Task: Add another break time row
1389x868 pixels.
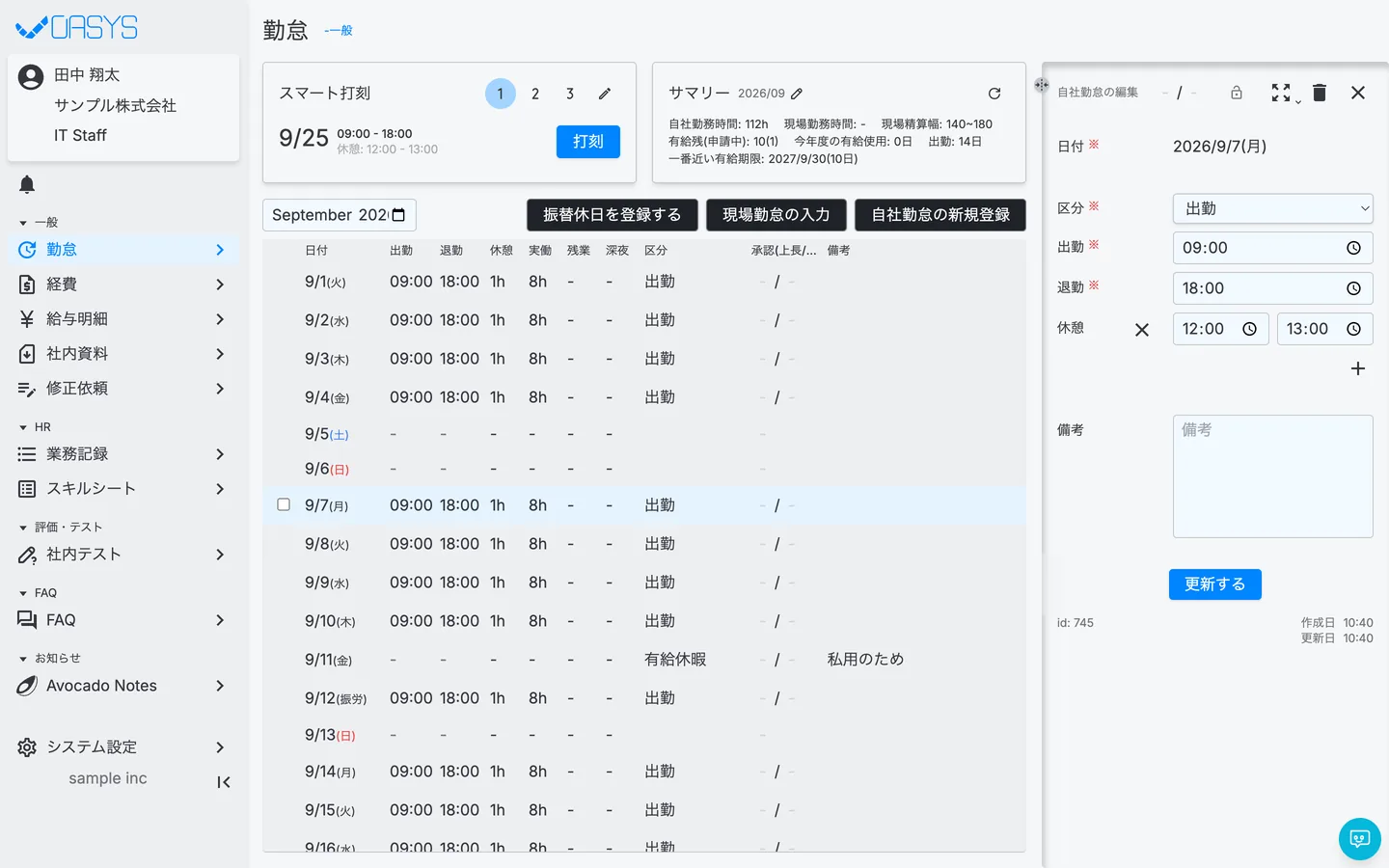Action: point(1358,368)
